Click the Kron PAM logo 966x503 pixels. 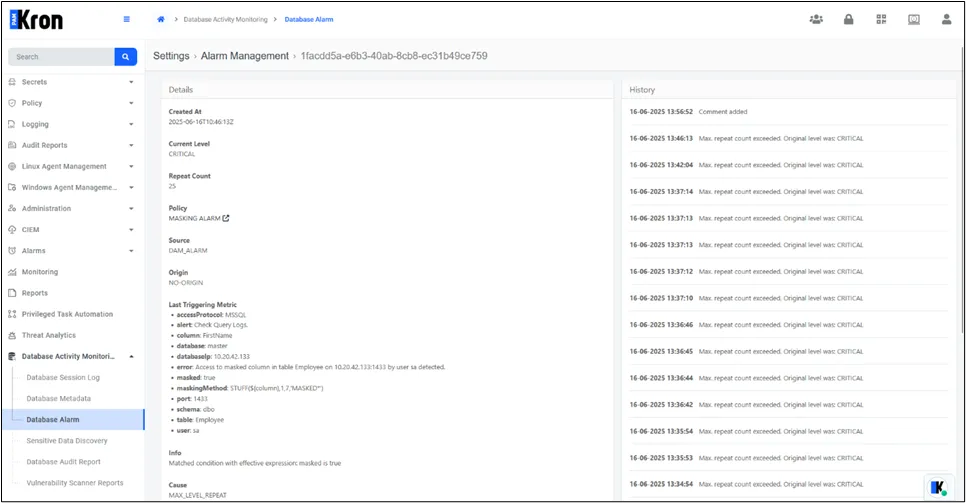[36, 20]
